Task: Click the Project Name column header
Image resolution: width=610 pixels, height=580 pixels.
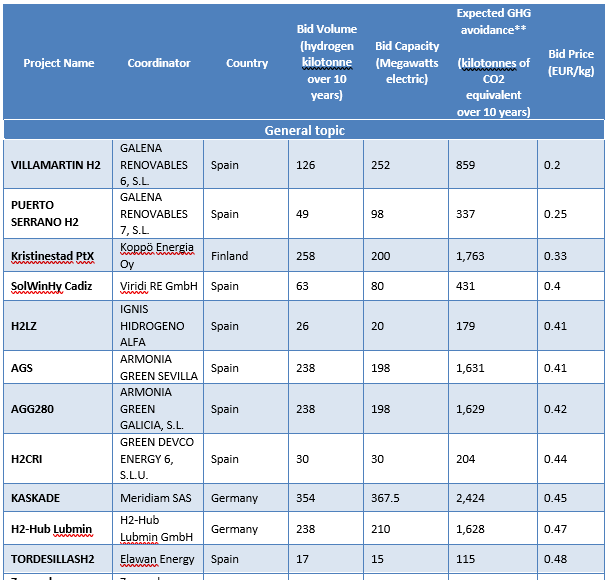Action: coord(58,63)
